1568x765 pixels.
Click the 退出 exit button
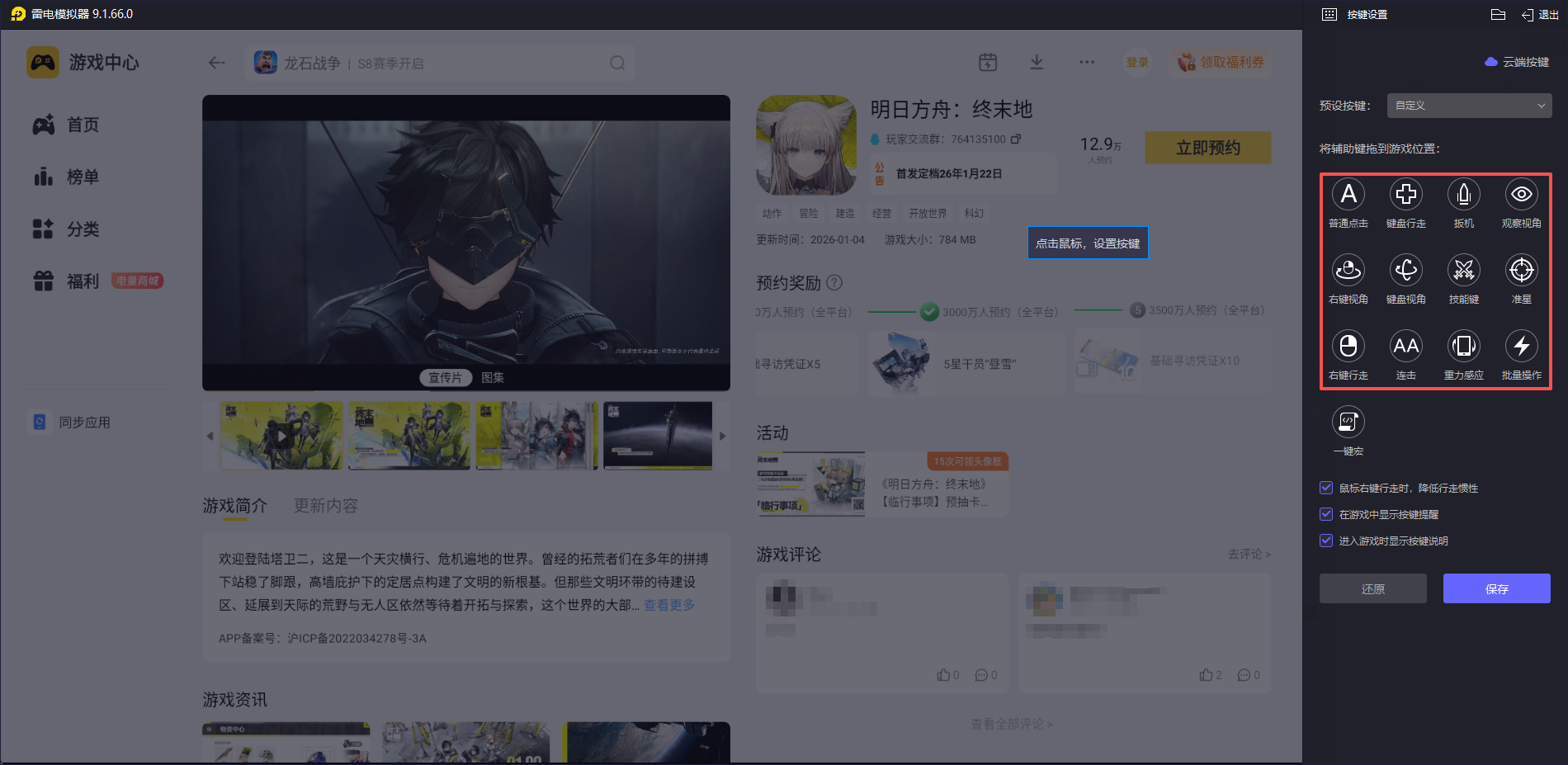[1540, 14]
